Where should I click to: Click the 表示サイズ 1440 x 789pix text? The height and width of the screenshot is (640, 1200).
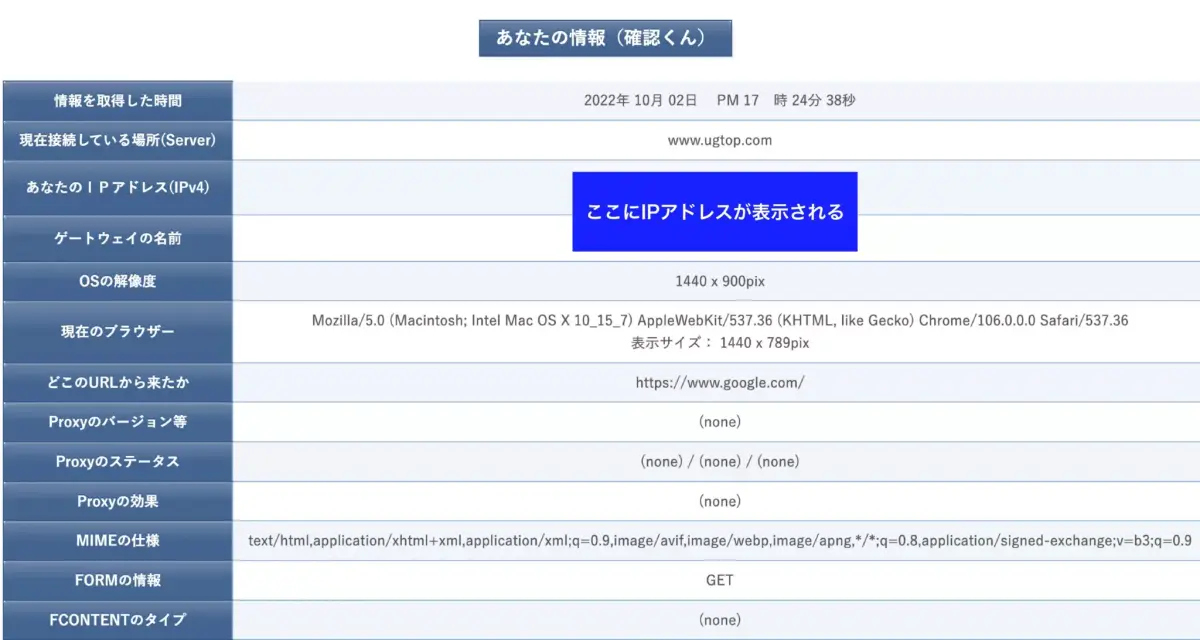[x=719, y=342]
